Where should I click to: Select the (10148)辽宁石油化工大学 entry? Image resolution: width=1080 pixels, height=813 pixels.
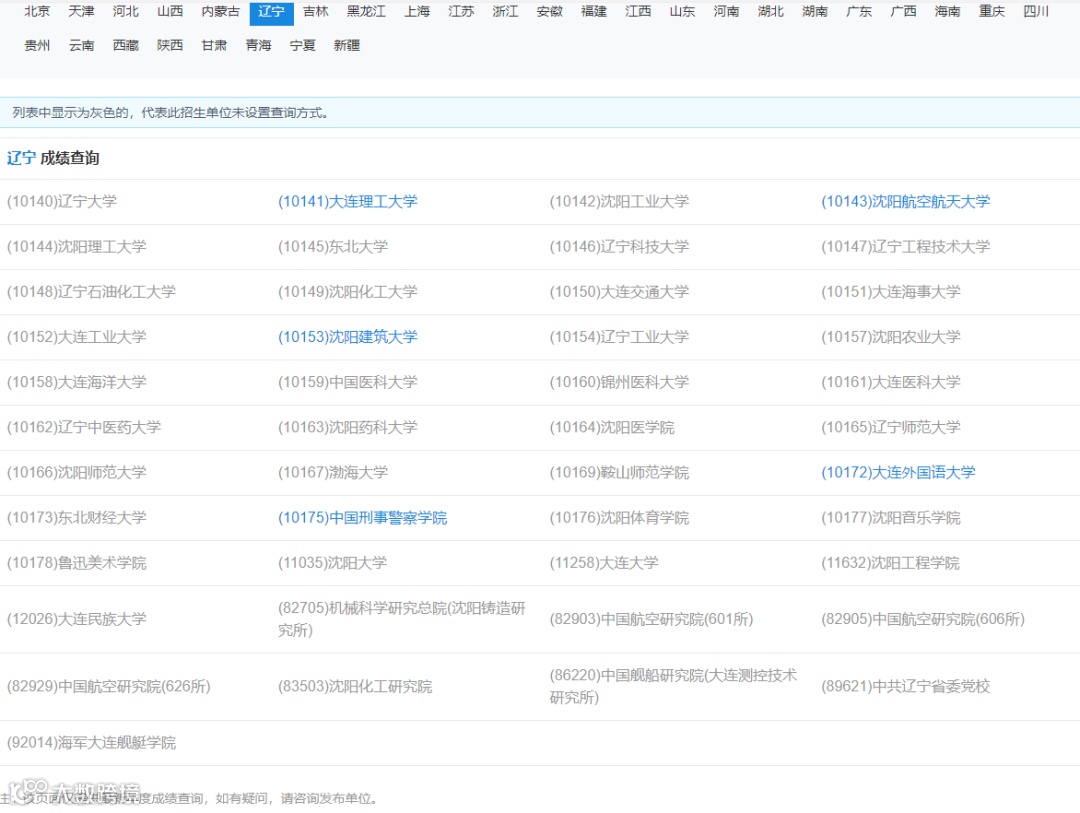click(x=92, y=292)
